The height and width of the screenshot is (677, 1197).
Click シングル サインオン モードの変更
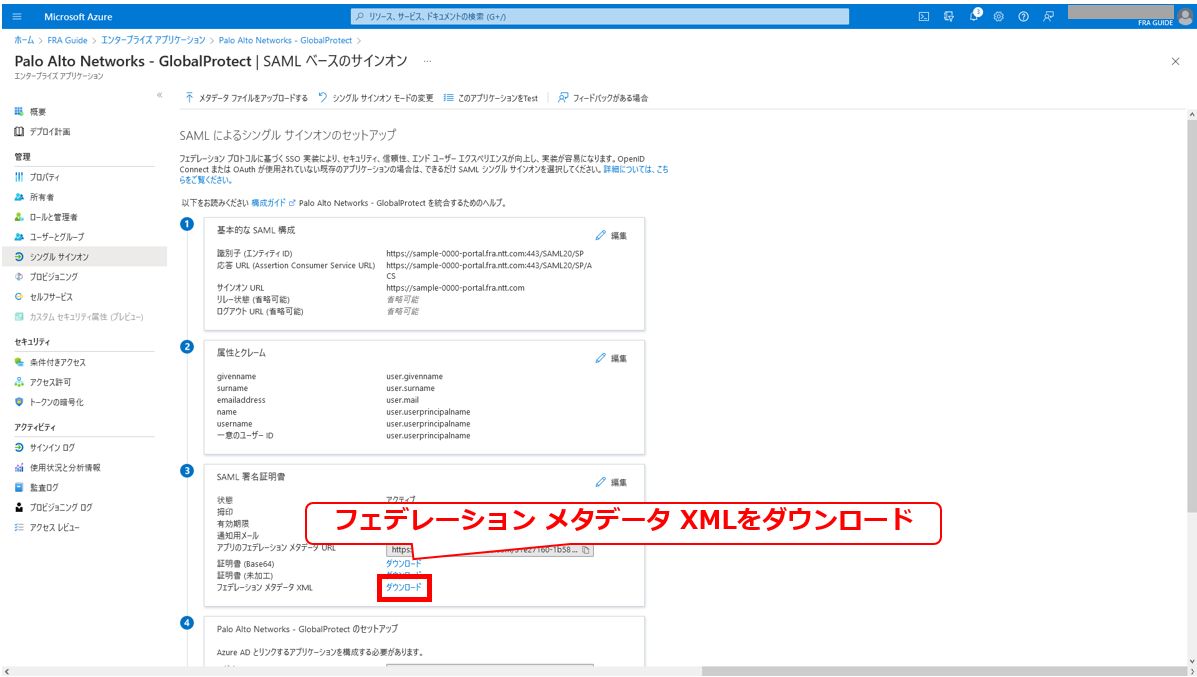(376, 98)
